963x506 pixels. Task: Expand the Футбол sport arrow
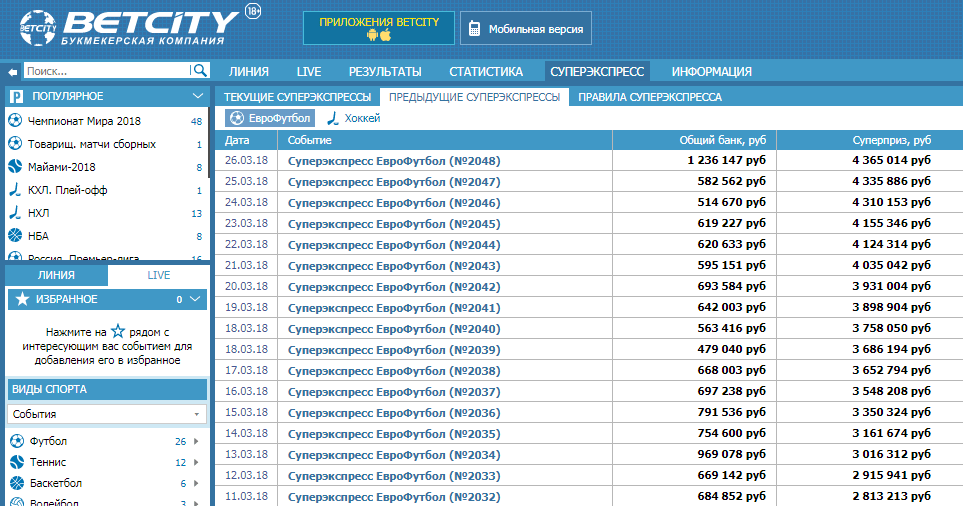(197, 441)
